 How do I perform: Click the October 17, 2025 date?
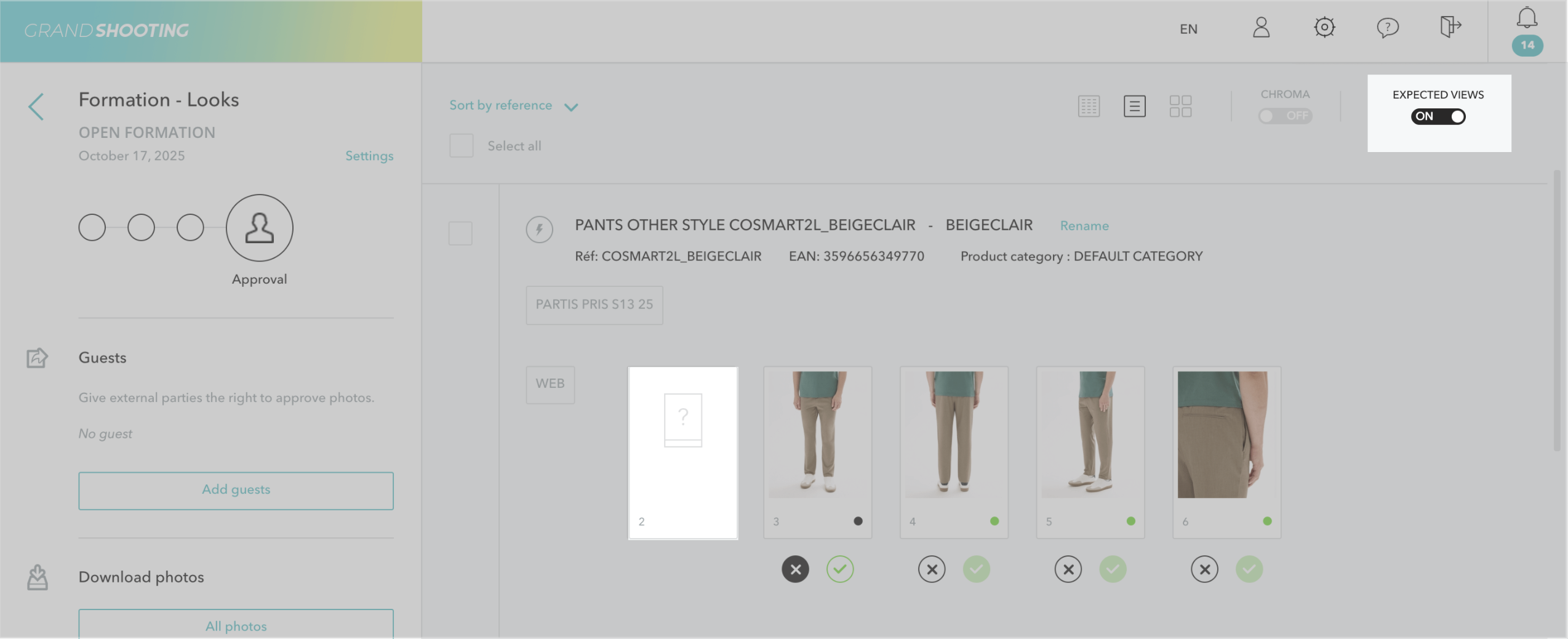[132, 156]
